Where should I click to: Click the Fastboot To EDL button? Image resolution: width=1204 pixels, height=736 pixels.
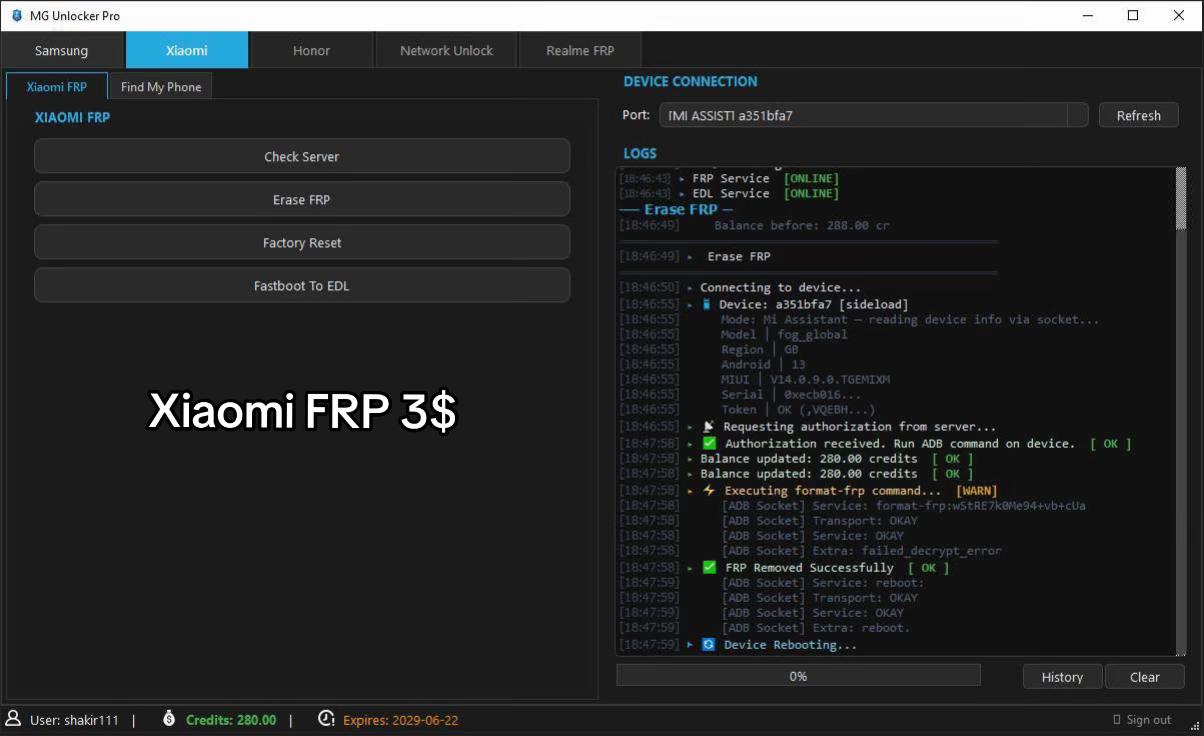click(x=302, y=285)
